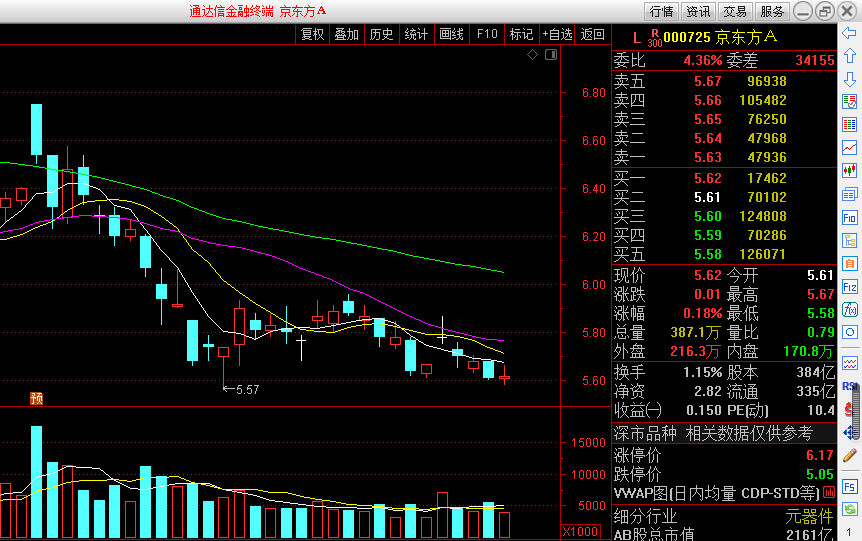Click the left arrow back icon in sidebar

[x=850, y=33]
